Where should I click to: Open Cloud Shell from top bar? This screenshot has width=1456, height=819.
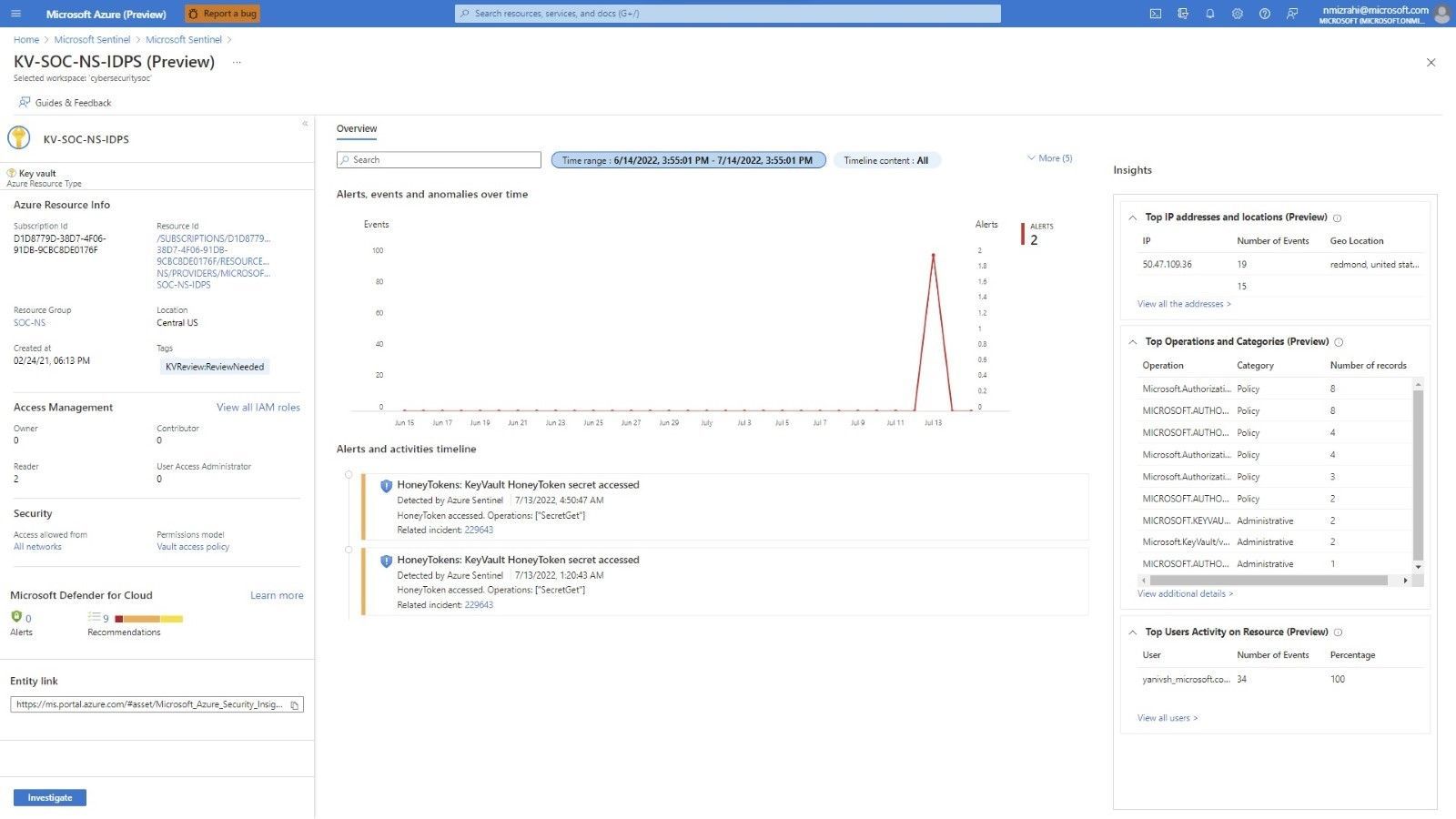click(x=1156, y=14)
